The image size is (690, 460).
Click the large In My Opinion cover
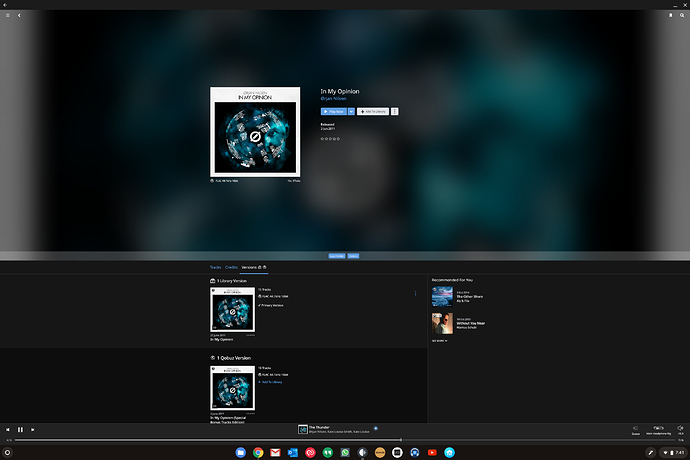pos(255,132)
